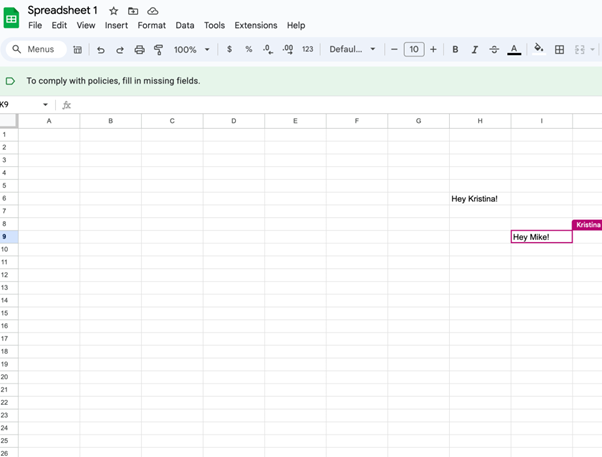Select the cell containing Hey Kristina!
Image resolution: width=602 pixels, height=457 pixels.
click(480, 198)
